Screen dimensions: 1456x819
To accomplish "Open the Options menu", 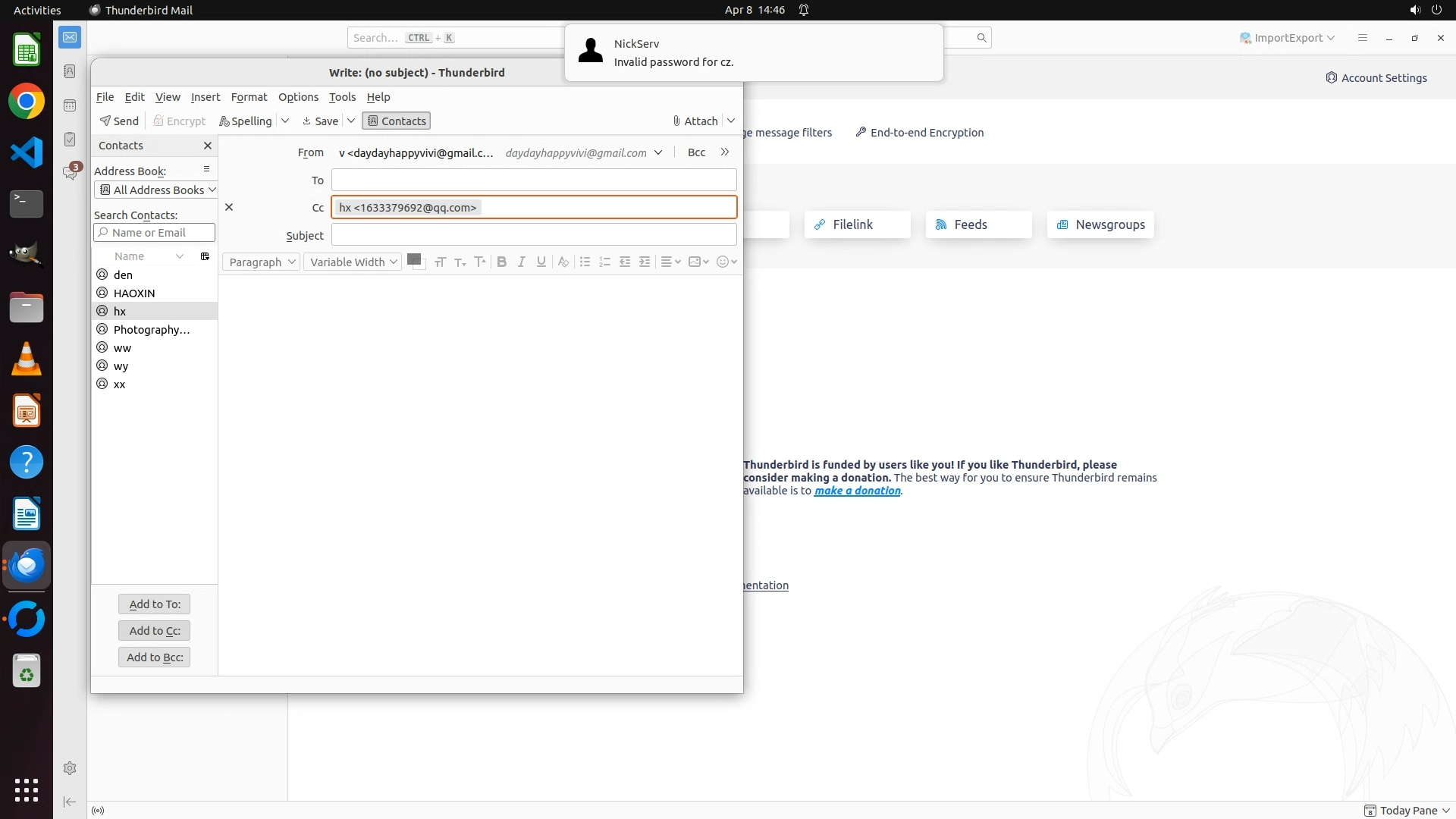I will coord(298,97).
